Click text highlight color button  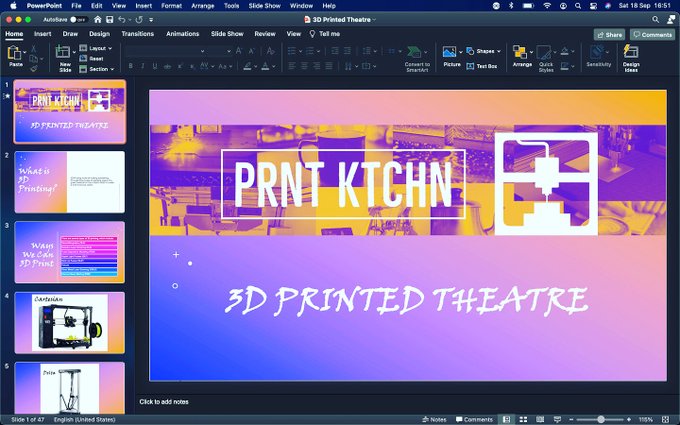pyautogui.click(x=247, y=66)
